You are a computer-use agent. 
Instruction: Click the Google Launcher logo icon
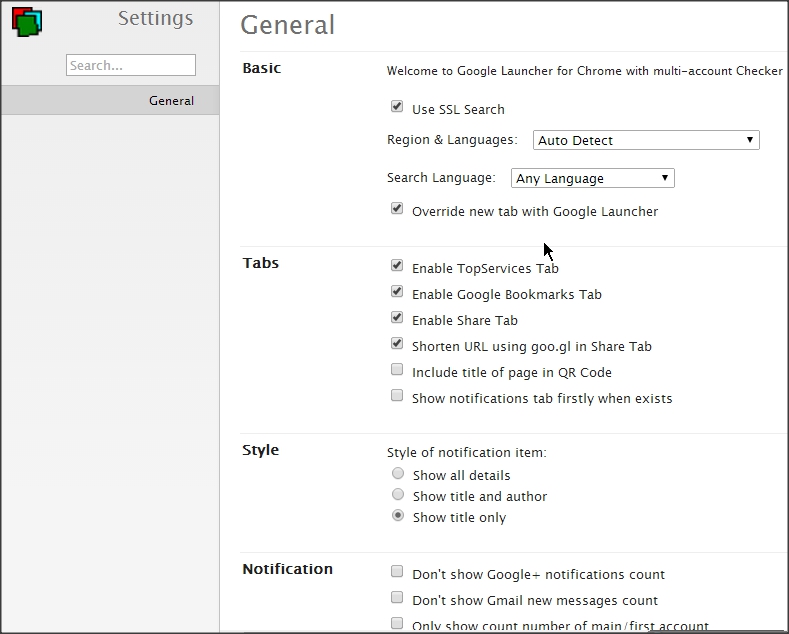27,21
